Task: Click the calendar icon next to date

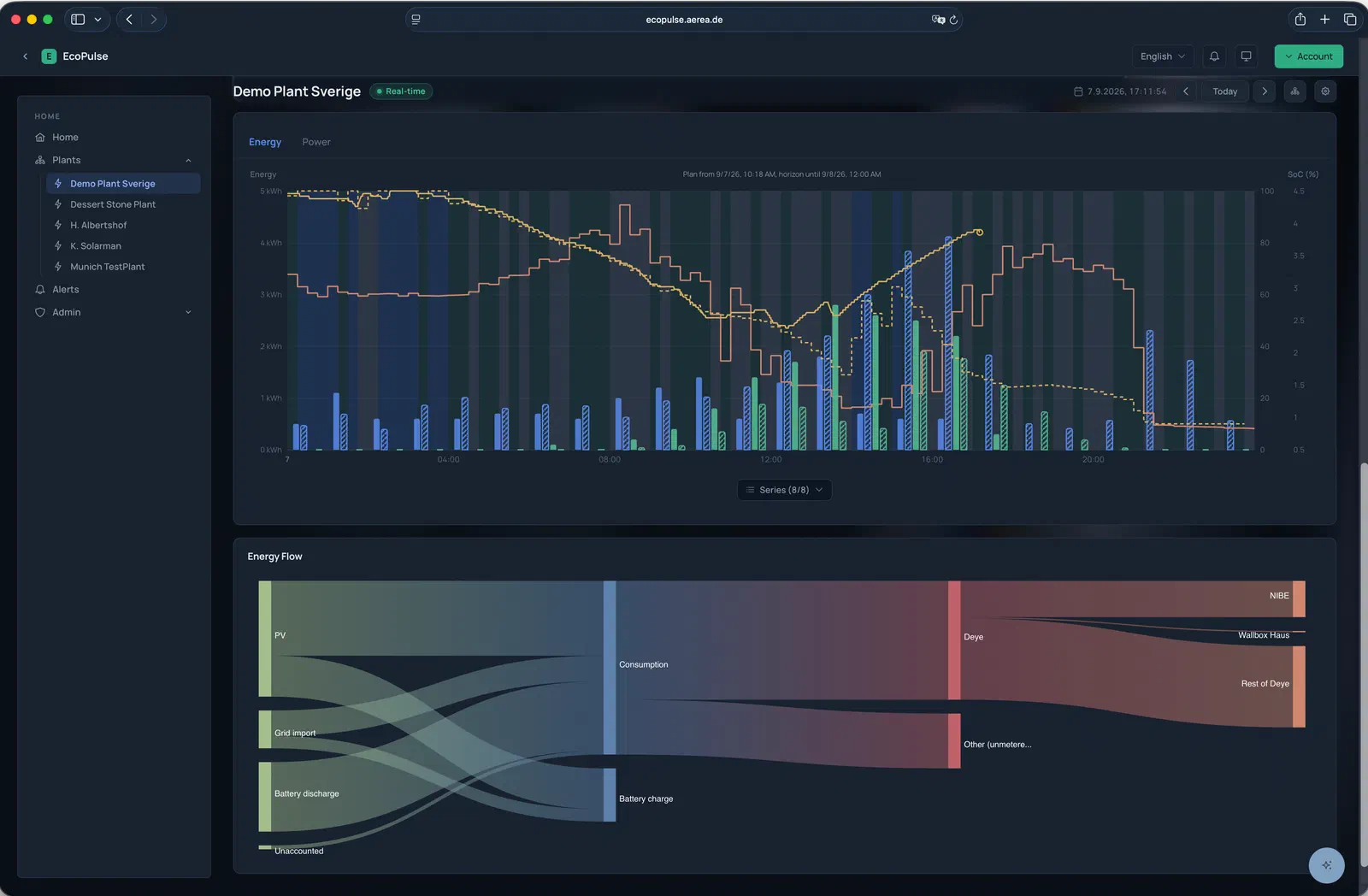Action: 1078,91
